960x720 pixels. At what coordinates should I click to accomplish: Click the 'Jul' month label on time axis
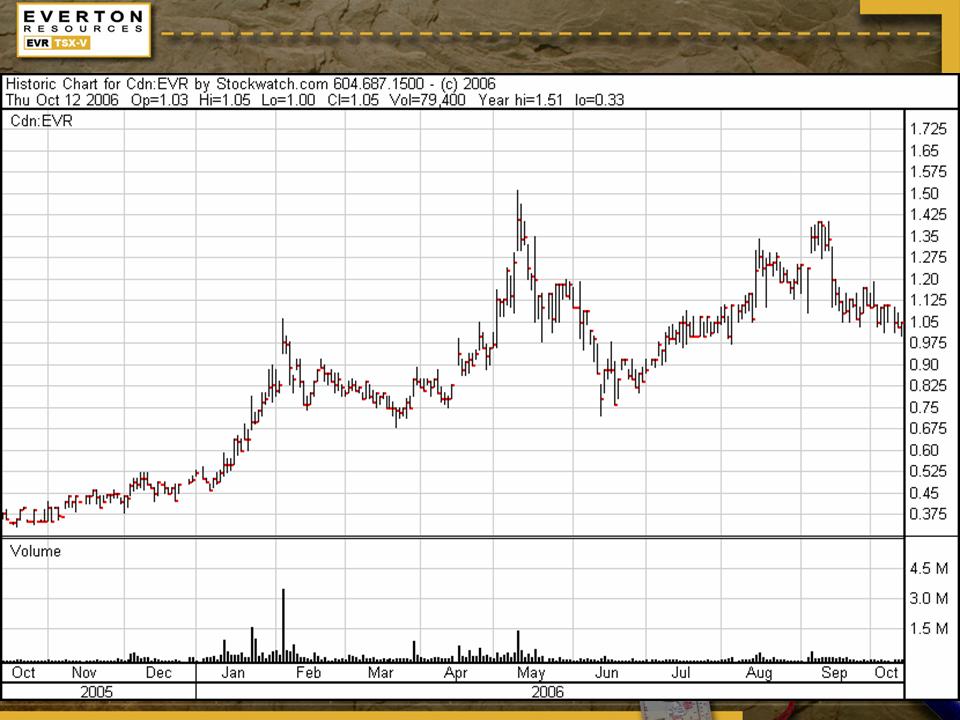tap(681, 673)
